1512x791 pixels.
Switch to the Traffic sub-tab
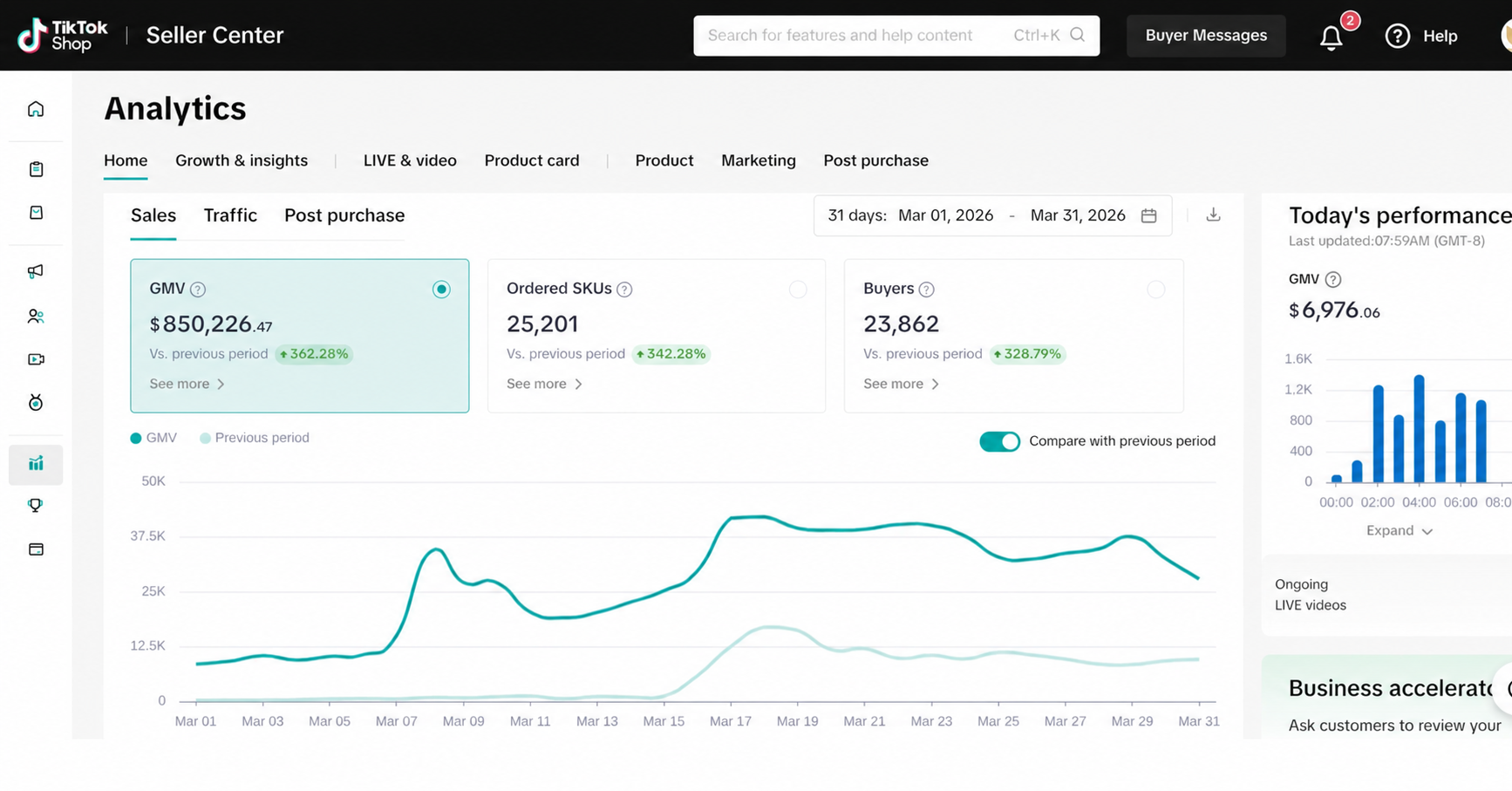click(x=230, y=215)
